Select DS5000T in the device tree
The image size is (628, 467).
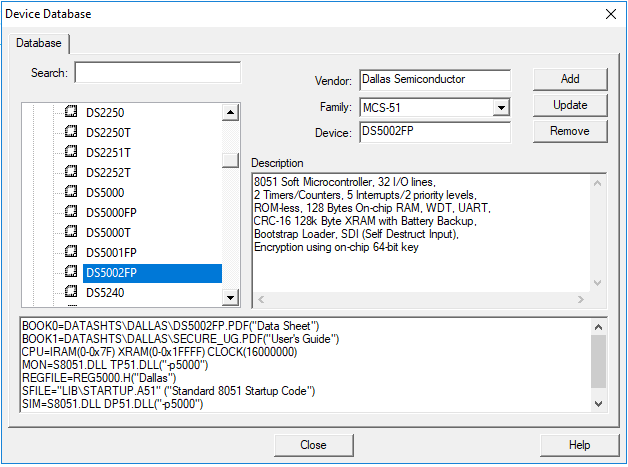tap(108, 233)
